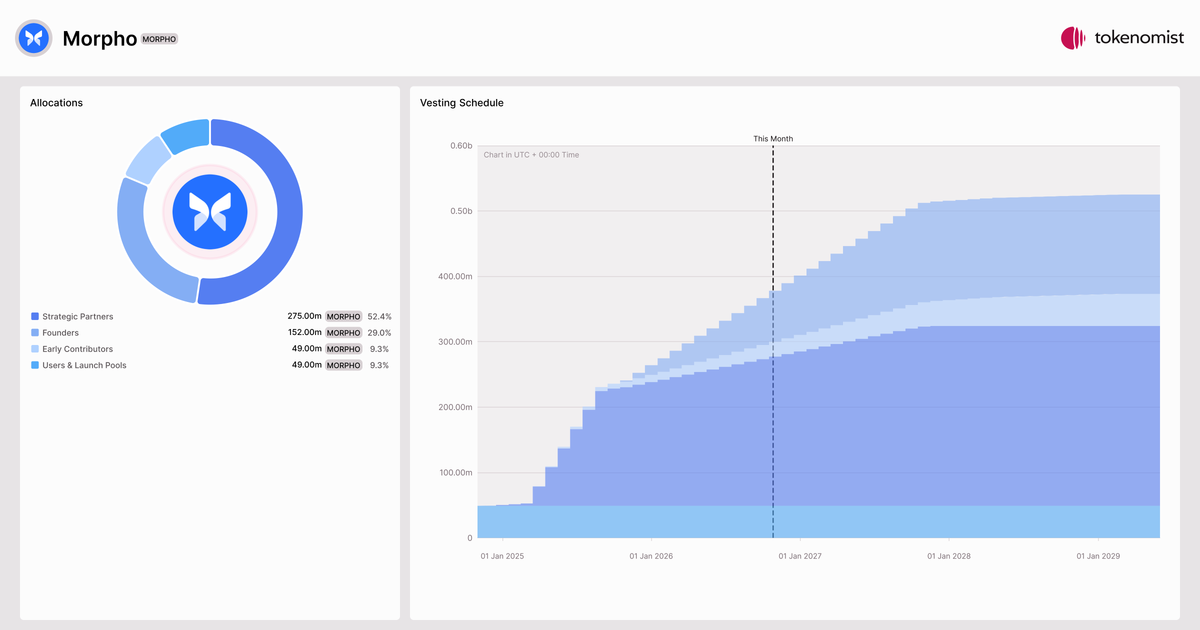Click the dashed This Month marker line
The height and width of the screenshot is (630, 1200).
773,341
